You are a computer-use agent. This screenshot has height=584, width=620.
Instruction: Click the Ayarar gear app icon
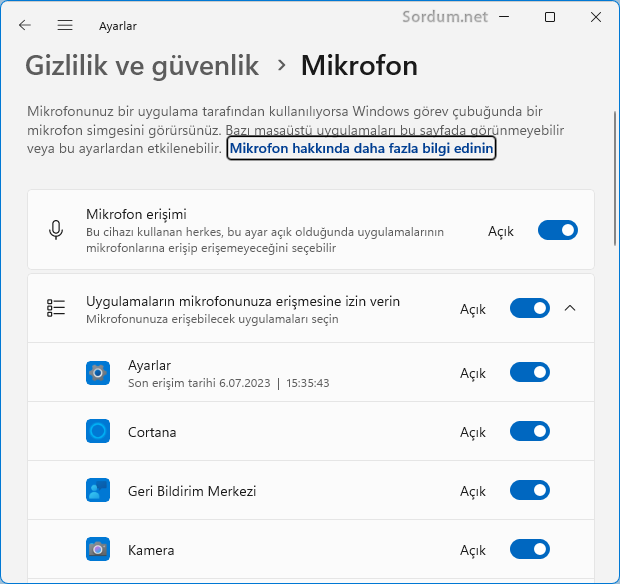98,372
